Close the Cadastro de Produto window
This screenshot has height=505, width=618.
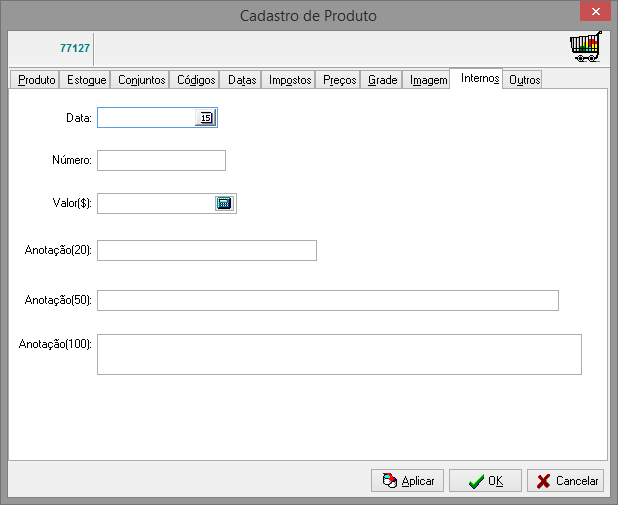[x=597, y=13]
